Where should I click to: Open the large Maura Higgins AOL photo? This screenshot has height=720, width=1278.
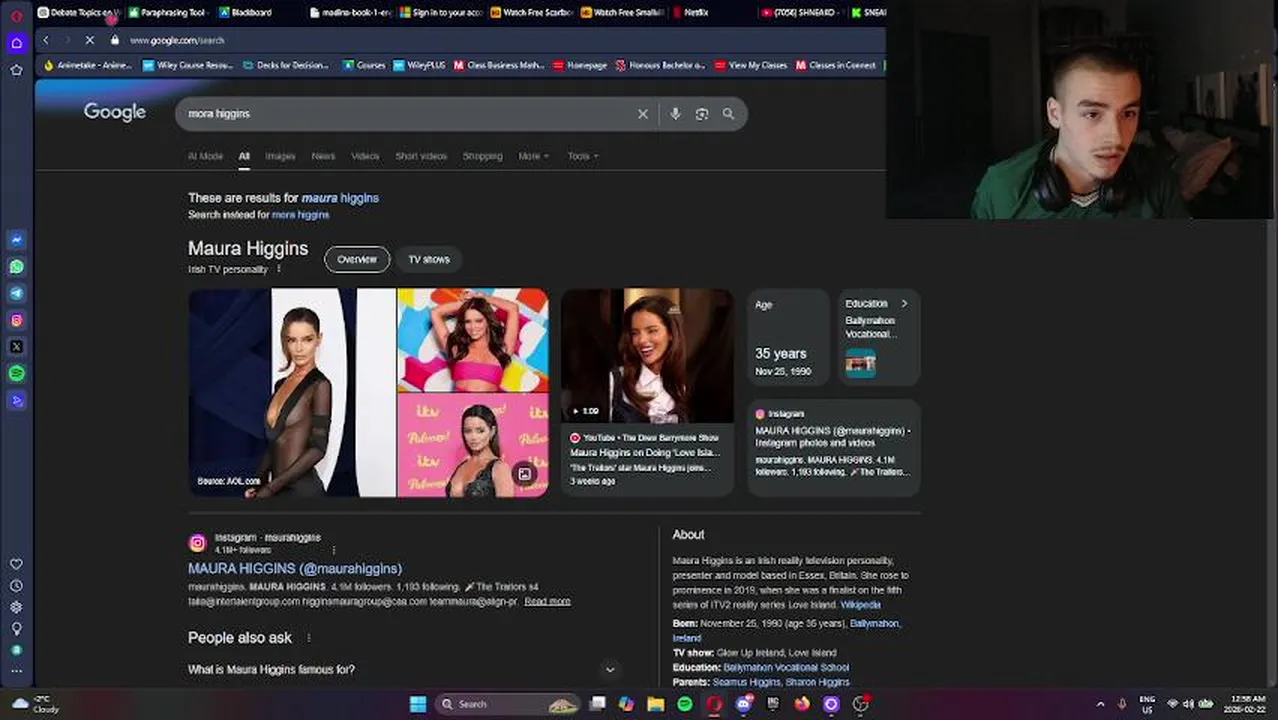pos(292,393)
